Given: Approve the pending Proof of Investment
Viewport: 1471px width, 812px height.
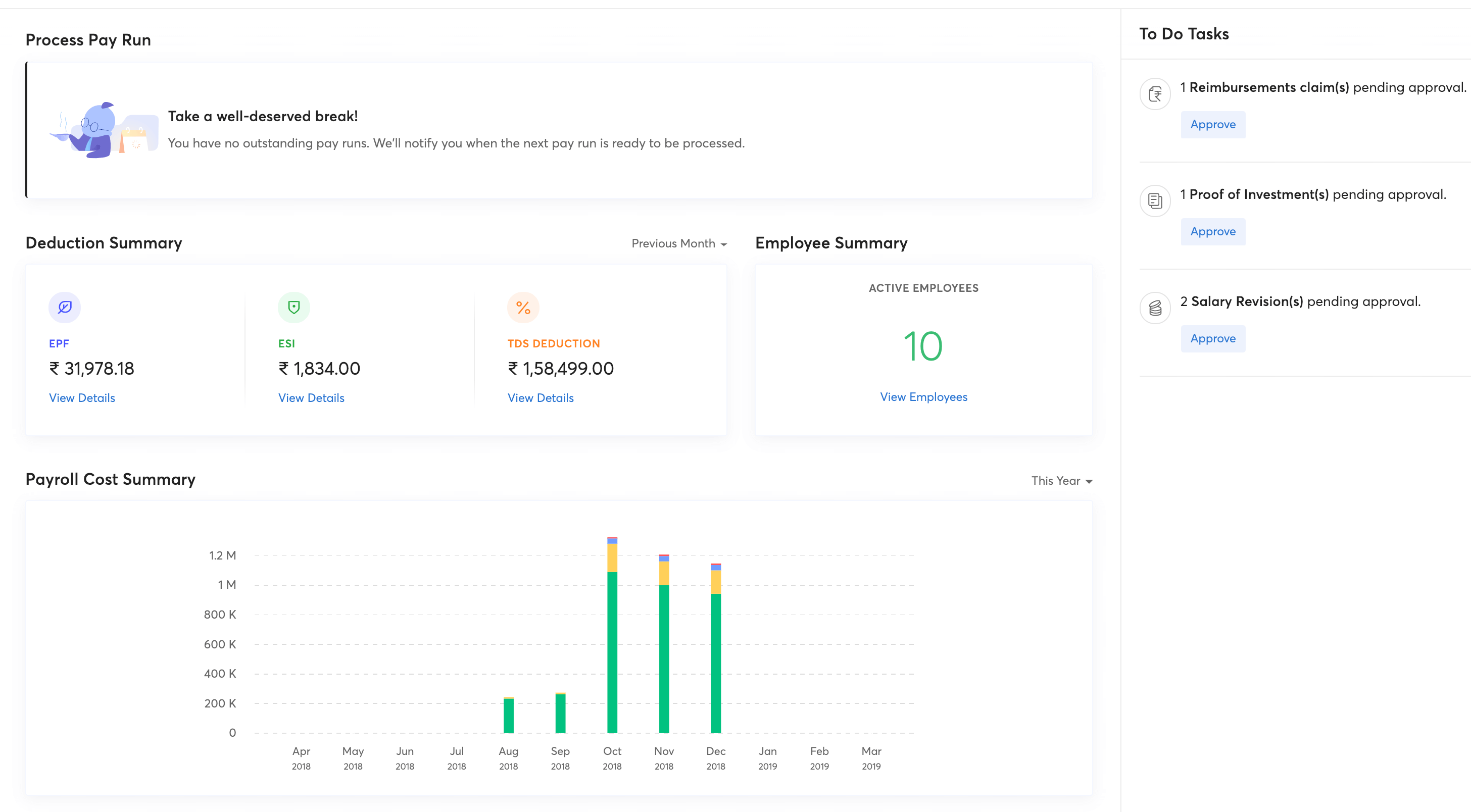Looking at the screenshot, I should click(1212, 231).
